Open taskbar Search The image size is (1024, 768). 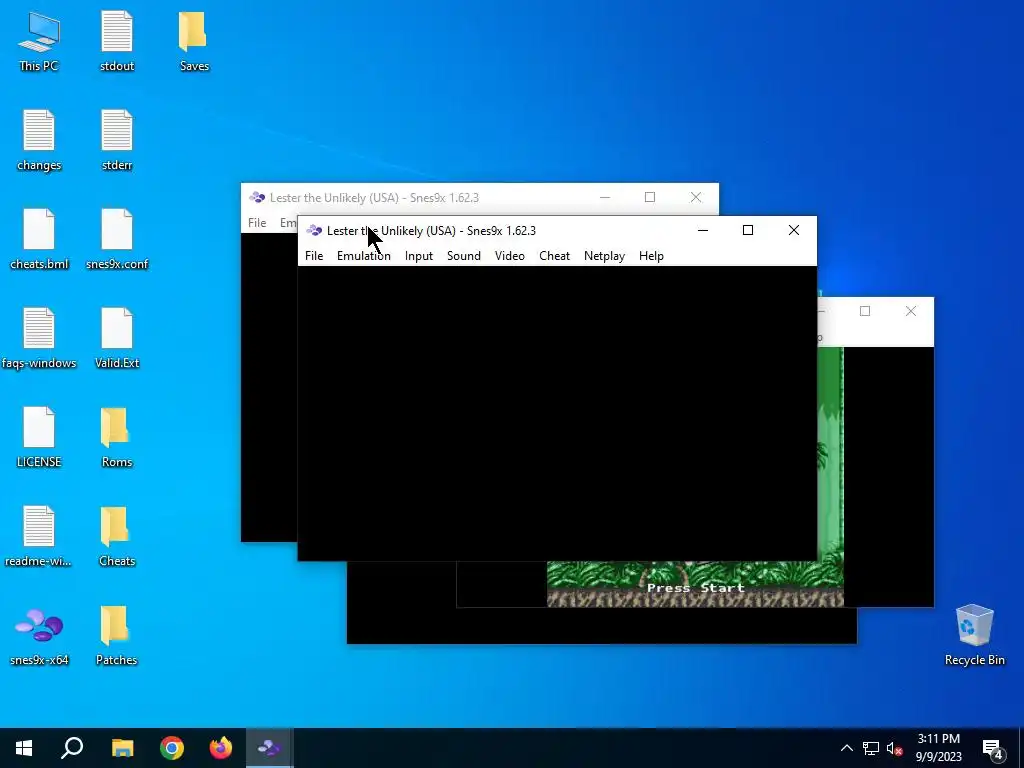coord(72,748)
